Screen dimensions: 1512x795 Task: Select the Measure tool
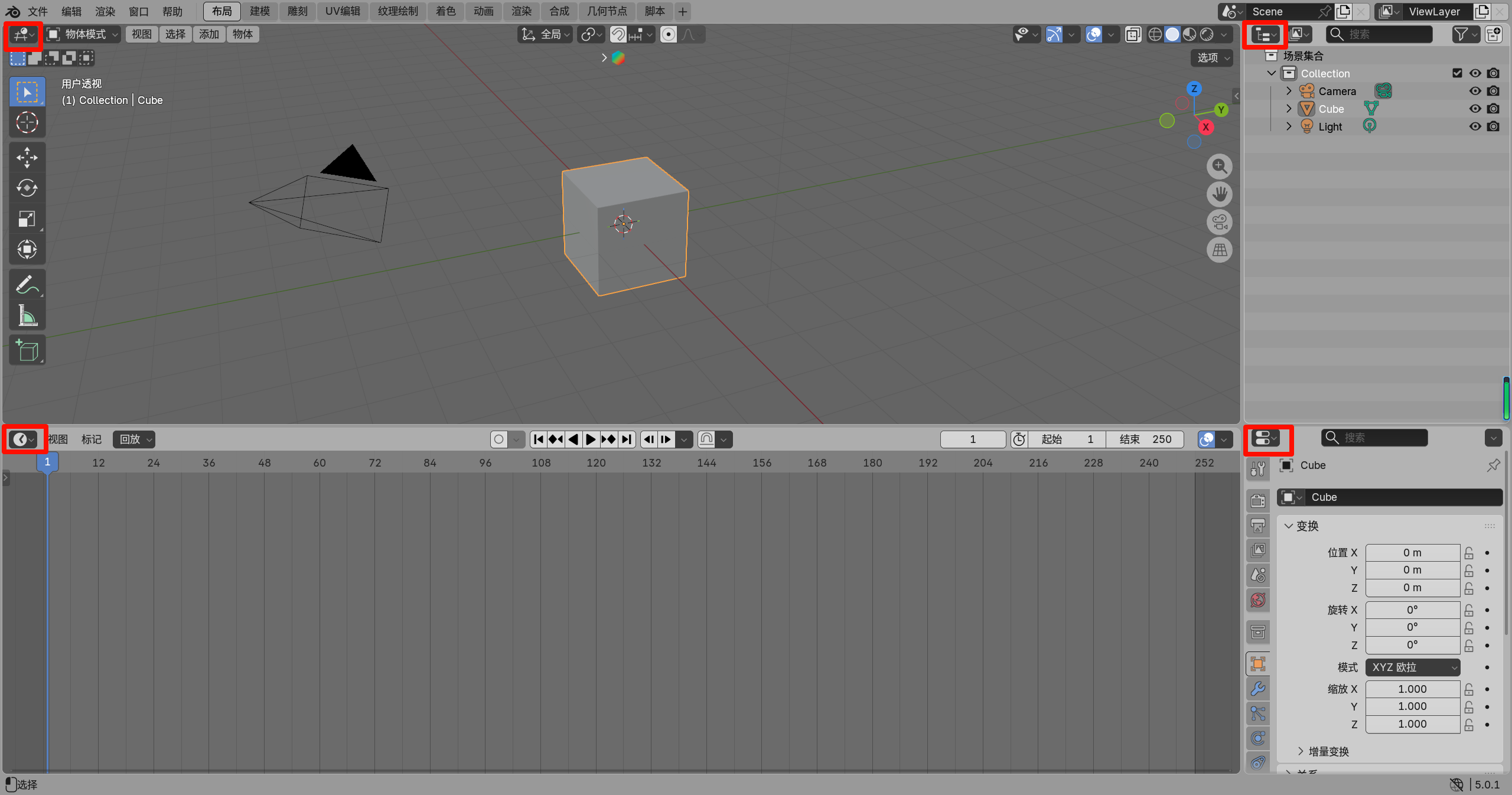click(x=27, y=315)
